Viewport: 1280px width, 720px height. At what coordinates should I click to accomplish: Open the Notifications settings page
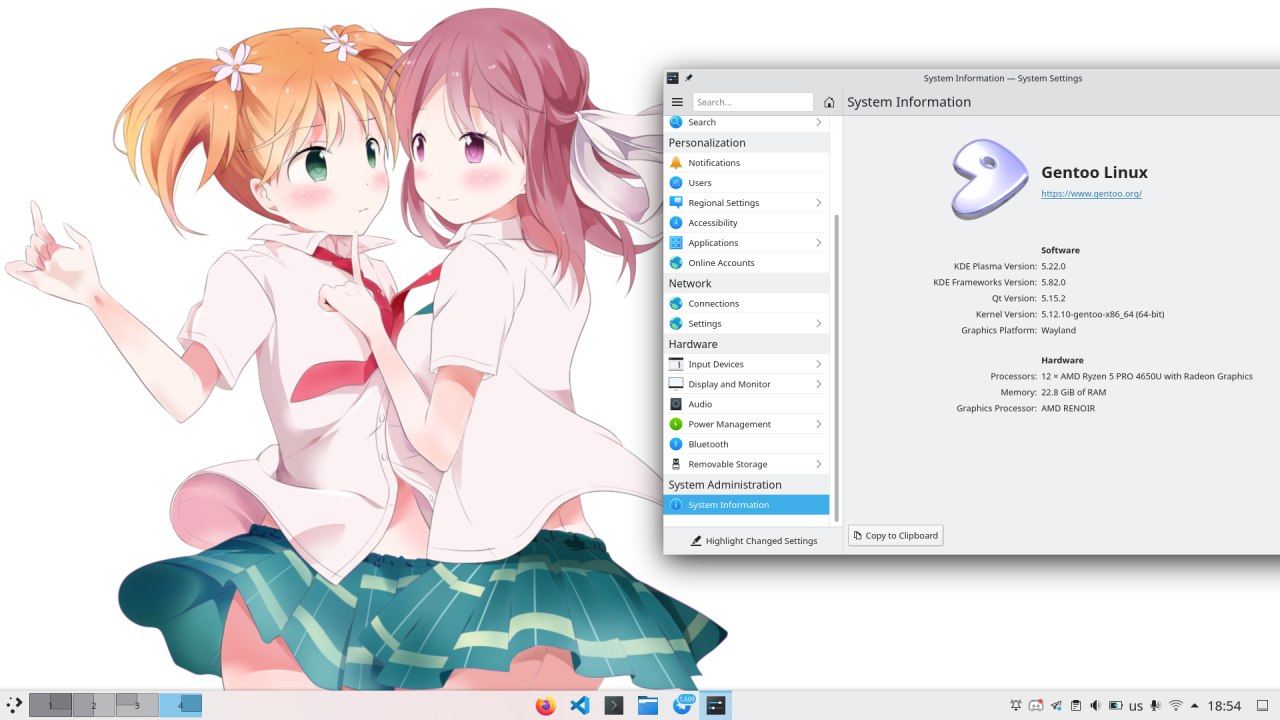tap(746, 163)
